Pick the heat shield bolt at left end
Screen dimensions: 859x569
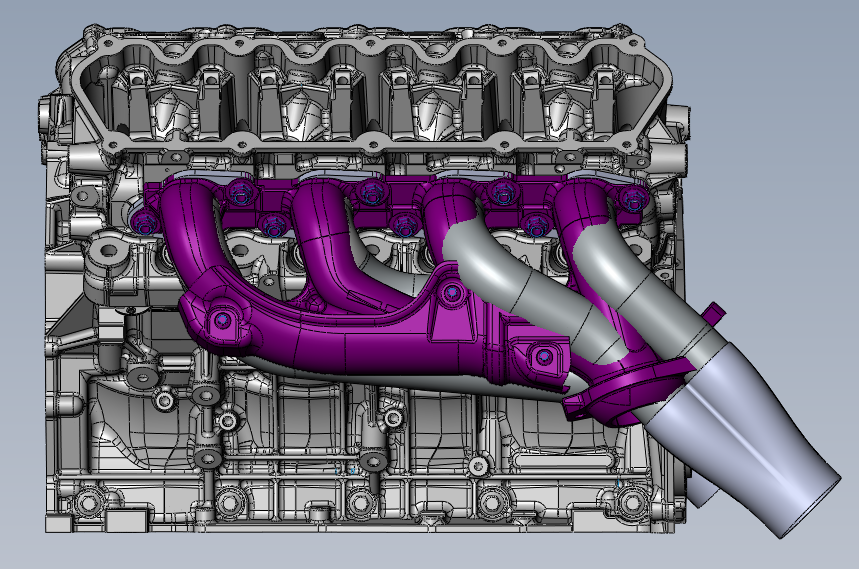click(x=222, y=321)
